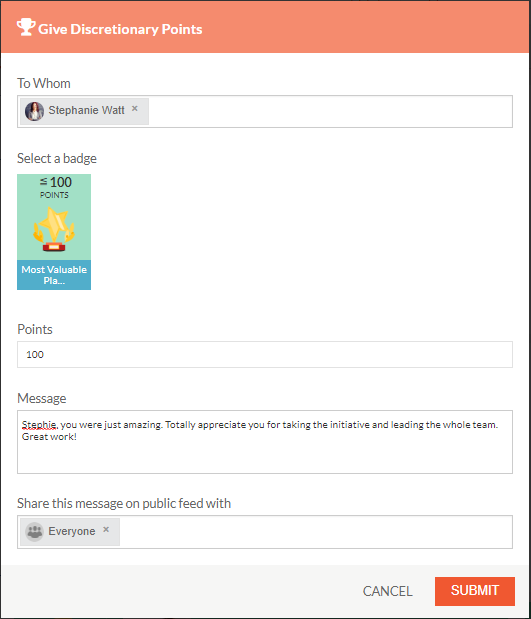The height and width of the screenshot is (619, 531).
Task: Click empty area of share-with field
Action: pyautogui.click(x=316, y=532)
